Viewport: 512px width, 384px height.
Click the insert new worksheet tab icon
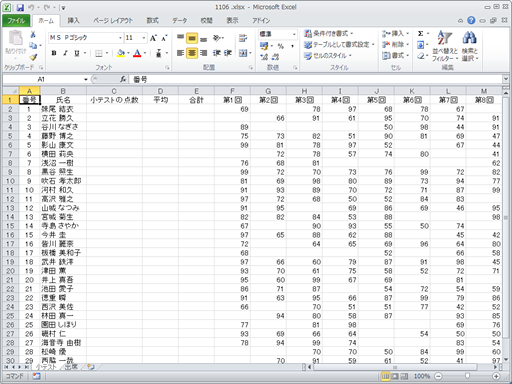coord(91,367)
